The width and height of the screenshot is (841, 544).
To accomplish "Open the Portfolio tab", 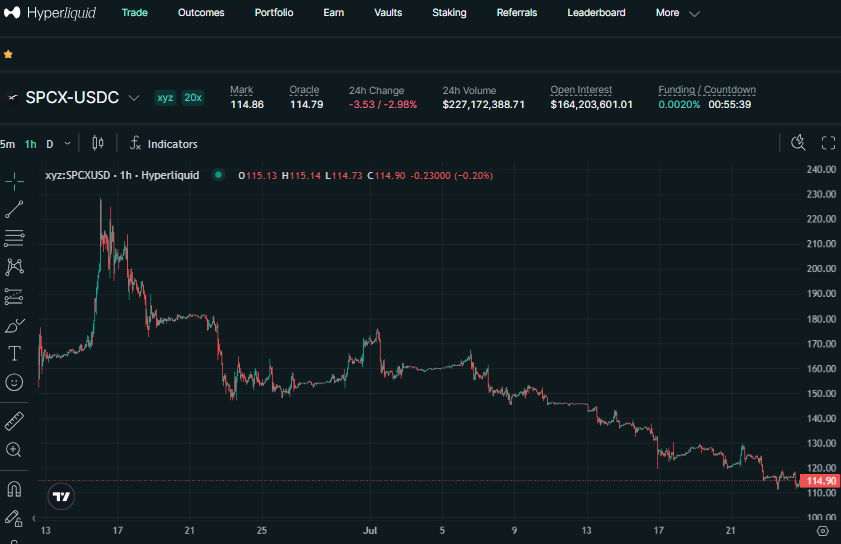I will tap(274, 12).
